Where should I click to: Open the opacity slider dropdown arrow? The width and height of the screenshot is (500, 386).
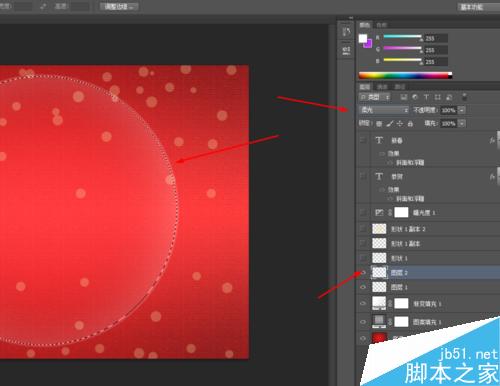[x=462, y=110]
